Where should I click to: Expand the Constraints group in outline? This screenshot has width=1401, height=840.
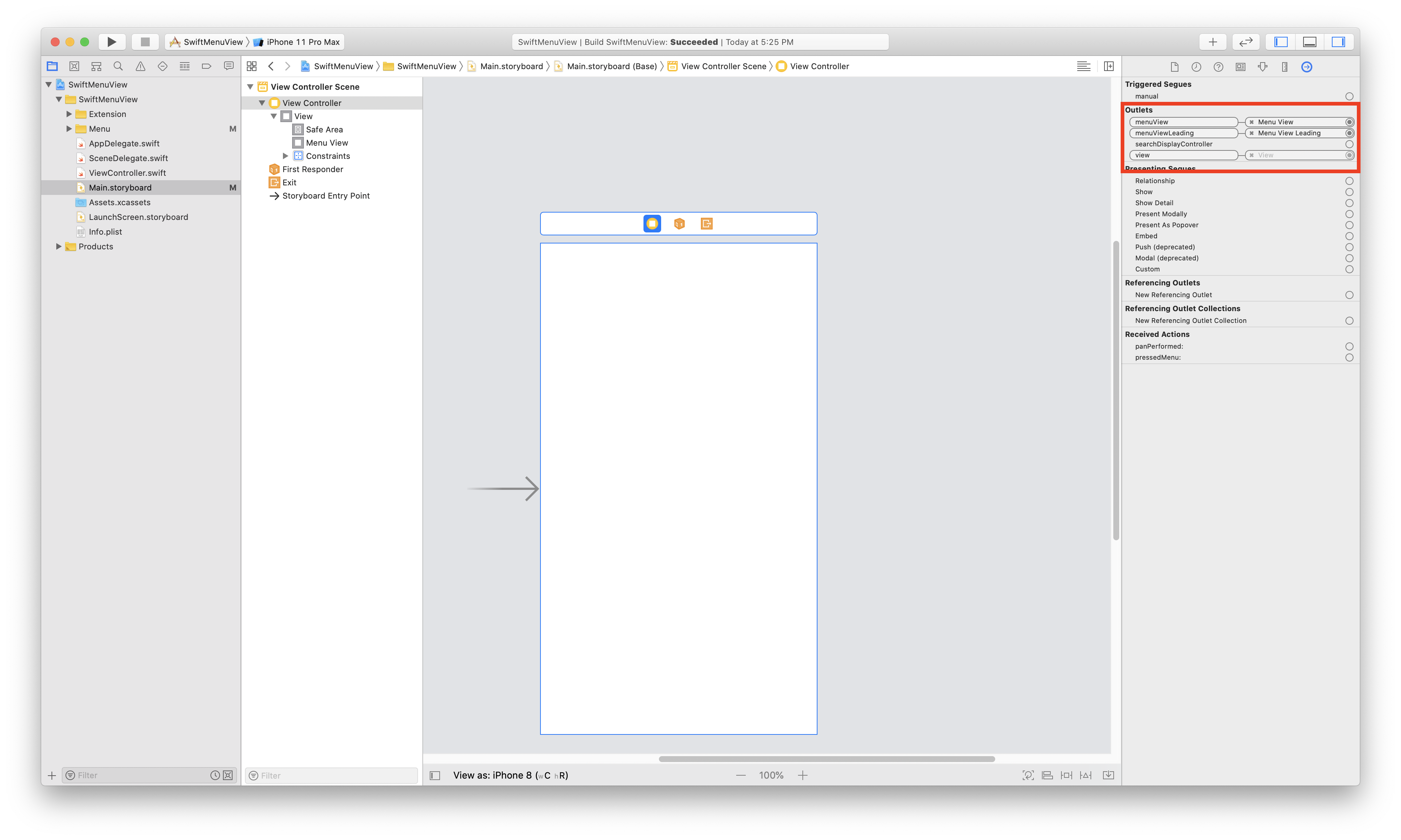pos(285,156)
